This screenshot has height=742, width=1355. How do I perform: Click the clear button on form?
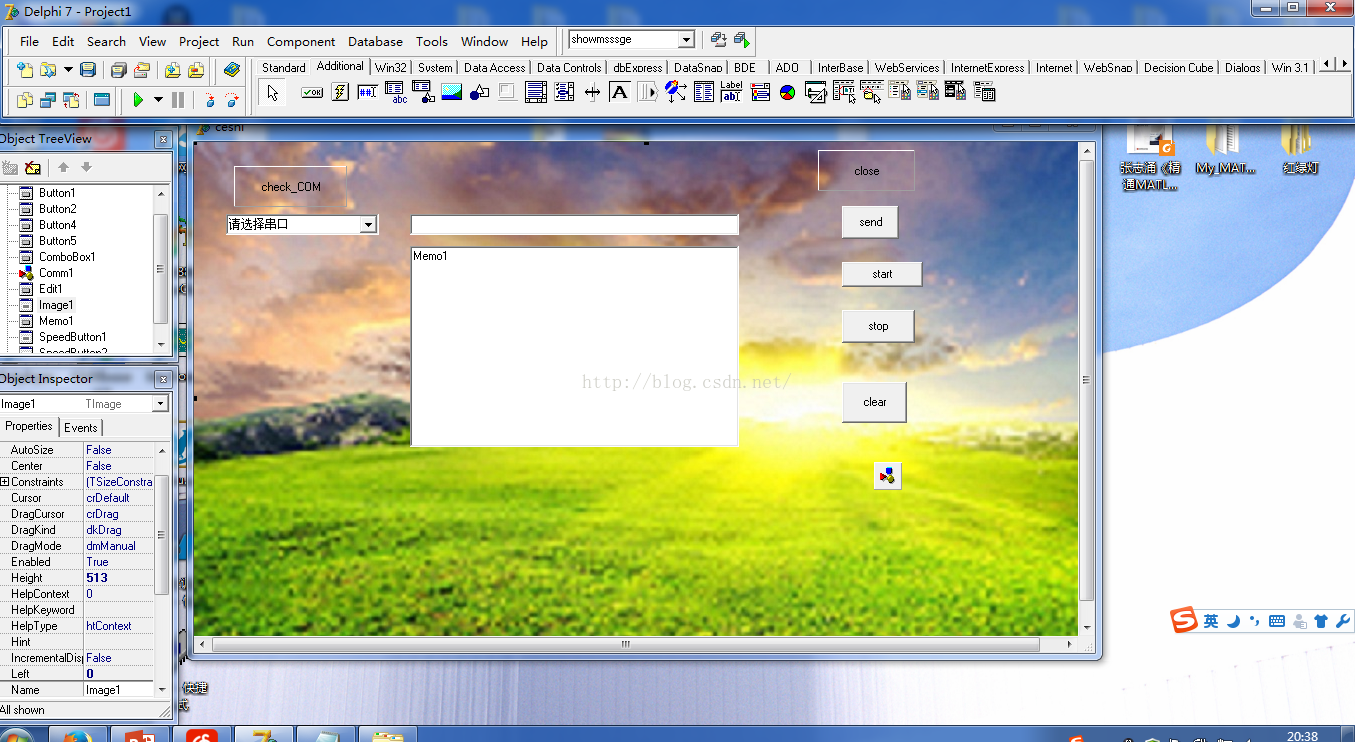pos(874,402)
